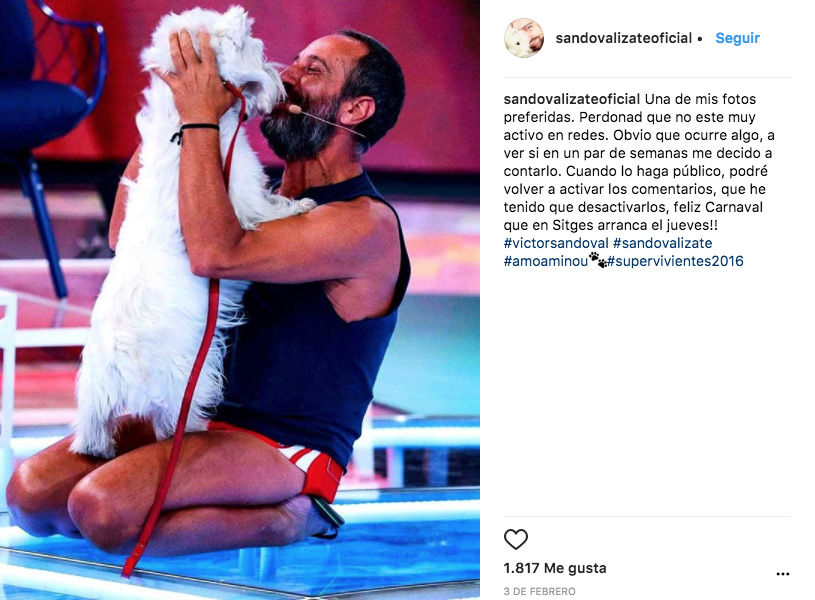Open the #amoaminou hashtag
Image resolution: width=815 pixels, height=600 pixels.
click(545, 261)
